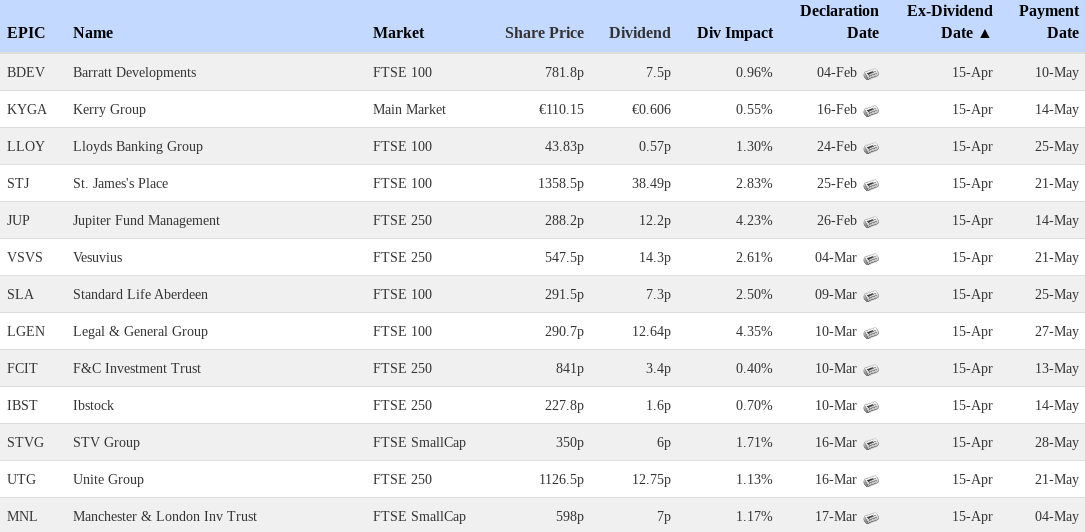Click the Barratt Developments company name
The width and height of the screenshot is (1085, 532).
tap(134, 73)
